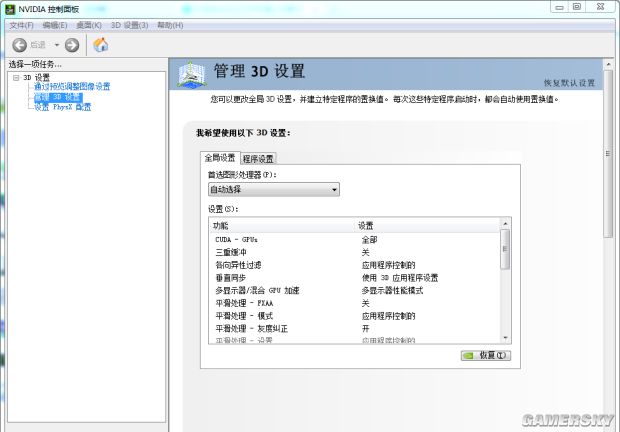
Task: Switch to 程序设置 tab
Action: click(x=258, y=159)
